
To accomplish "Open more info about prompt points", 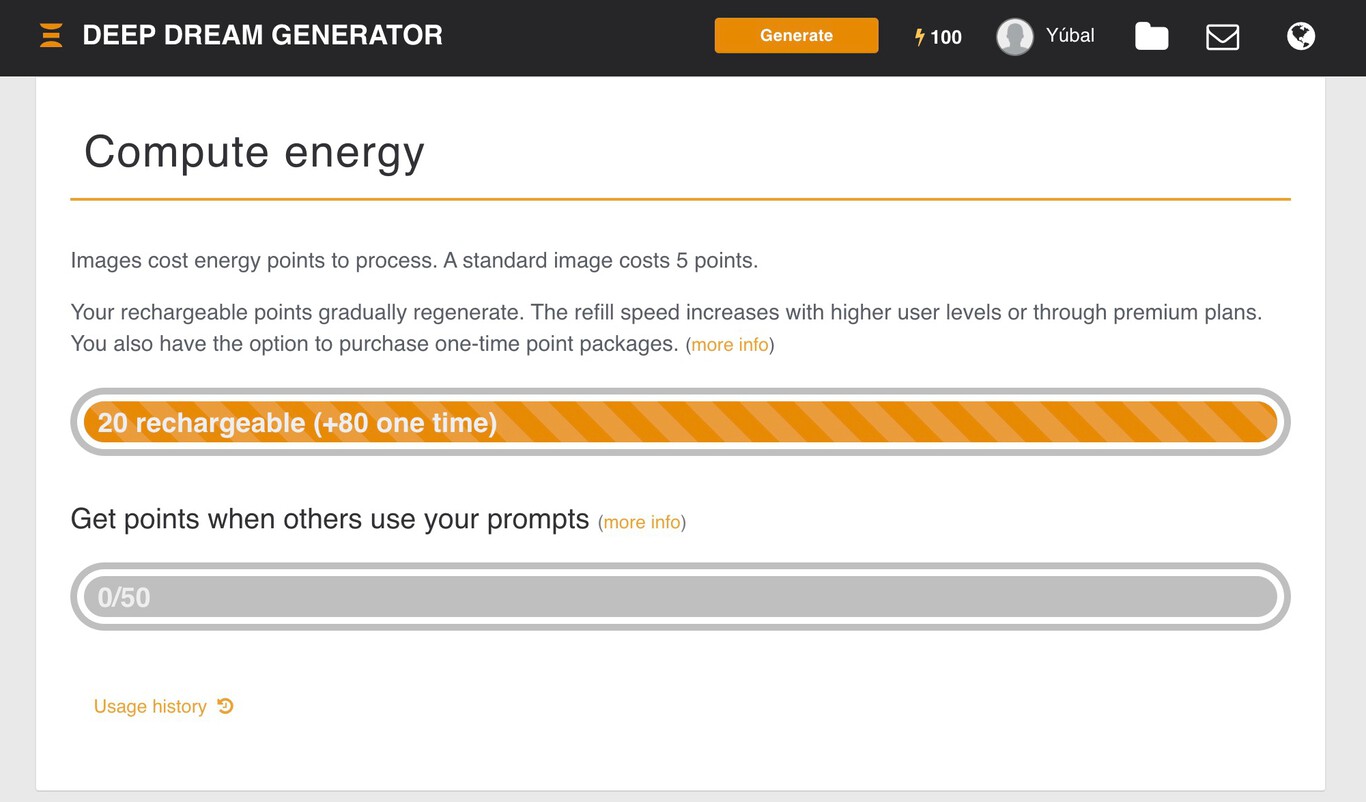I will [x=642, y=522].
